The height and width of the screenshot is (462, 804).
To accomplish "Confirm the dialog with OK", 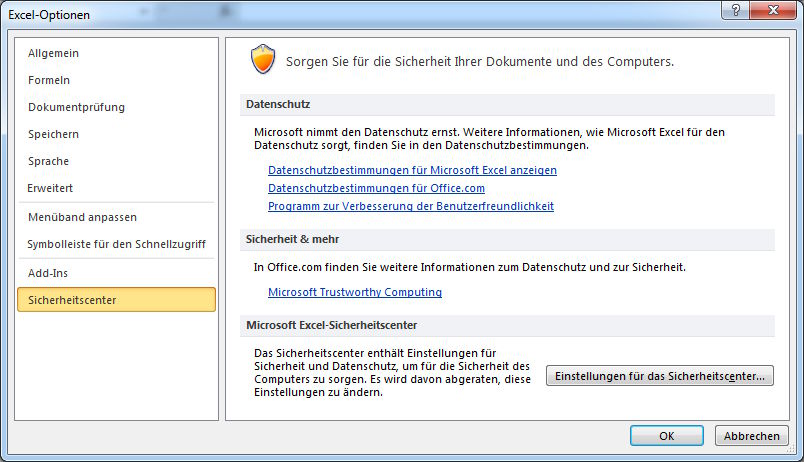I will [667, 436].
